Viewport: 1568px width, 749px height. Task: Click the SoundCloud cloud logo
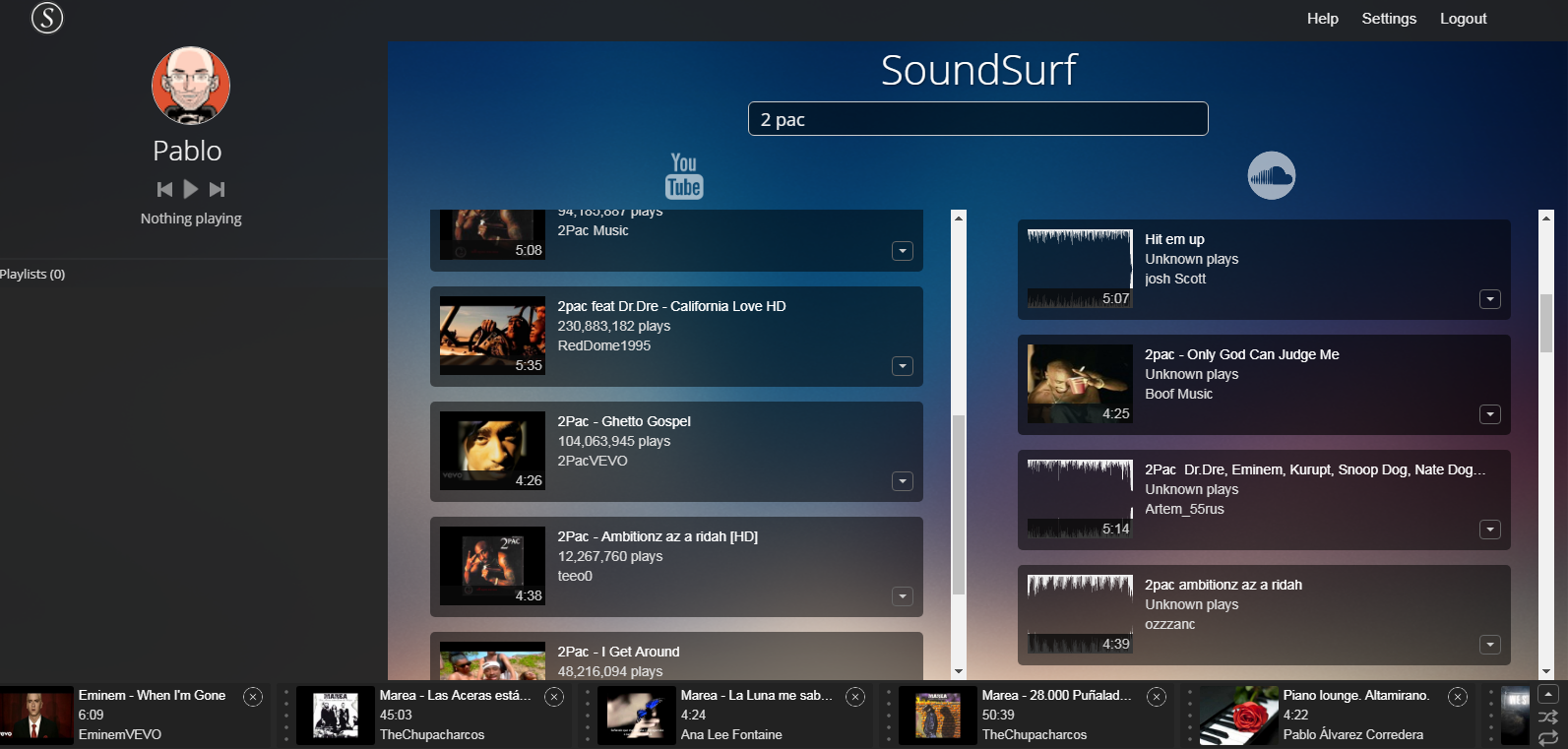click(x=1272, y=175)
